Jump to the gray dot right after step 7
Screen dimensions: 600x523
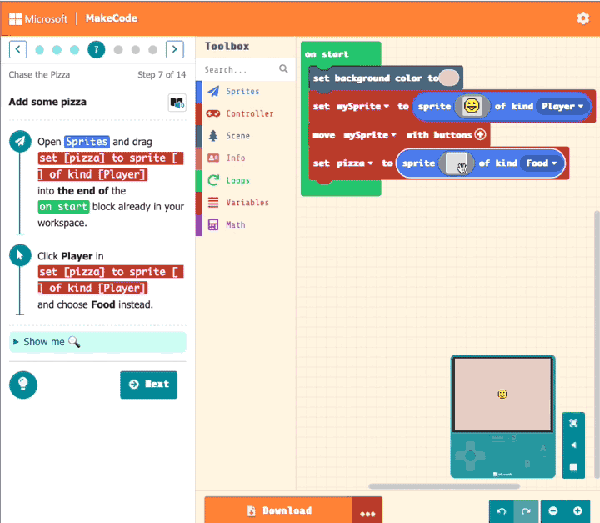(x=118, y=50)
